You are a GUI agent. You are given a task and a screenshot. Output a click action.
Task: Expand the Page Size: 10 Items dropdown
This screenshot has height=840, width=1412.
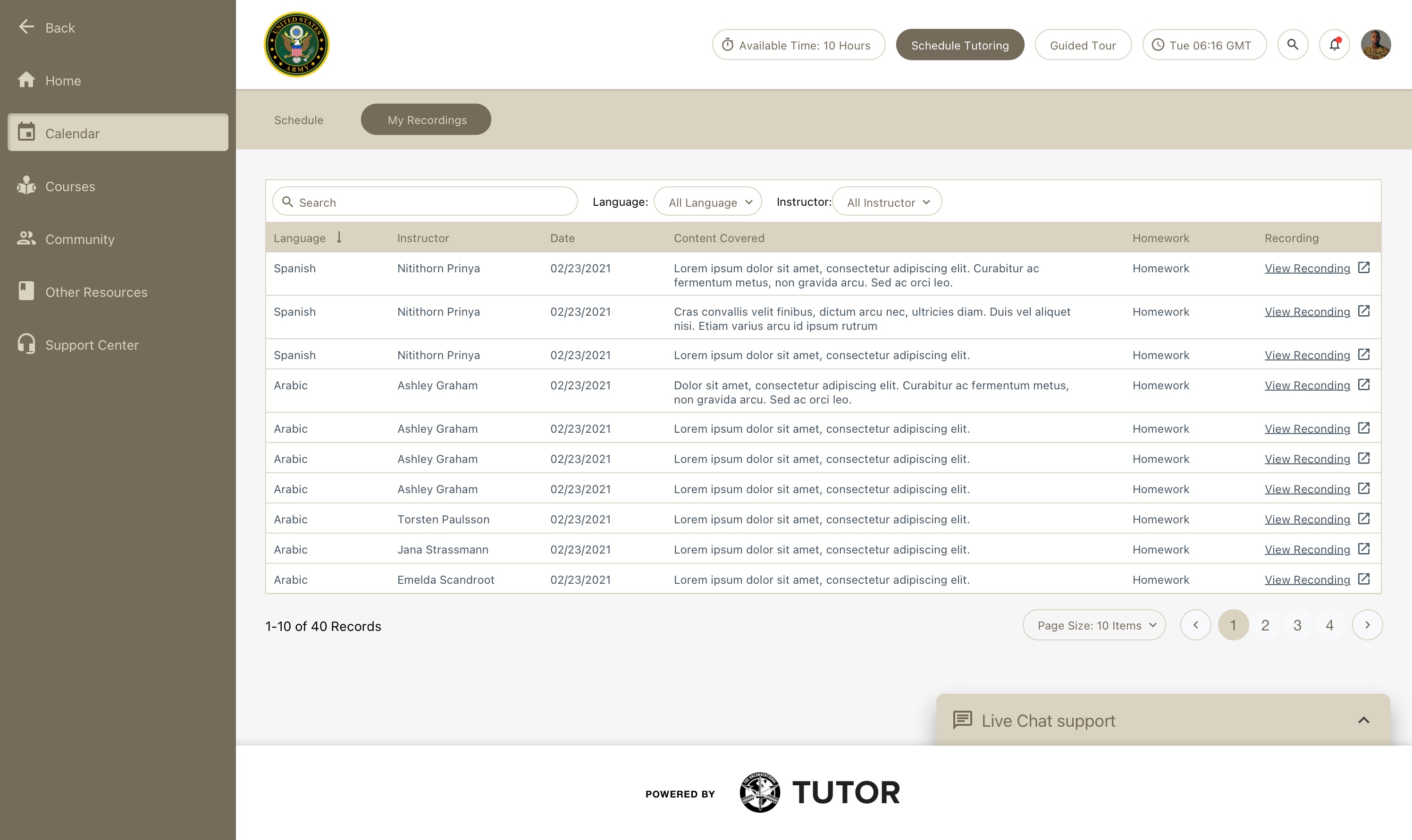[x=1094, y=625]
